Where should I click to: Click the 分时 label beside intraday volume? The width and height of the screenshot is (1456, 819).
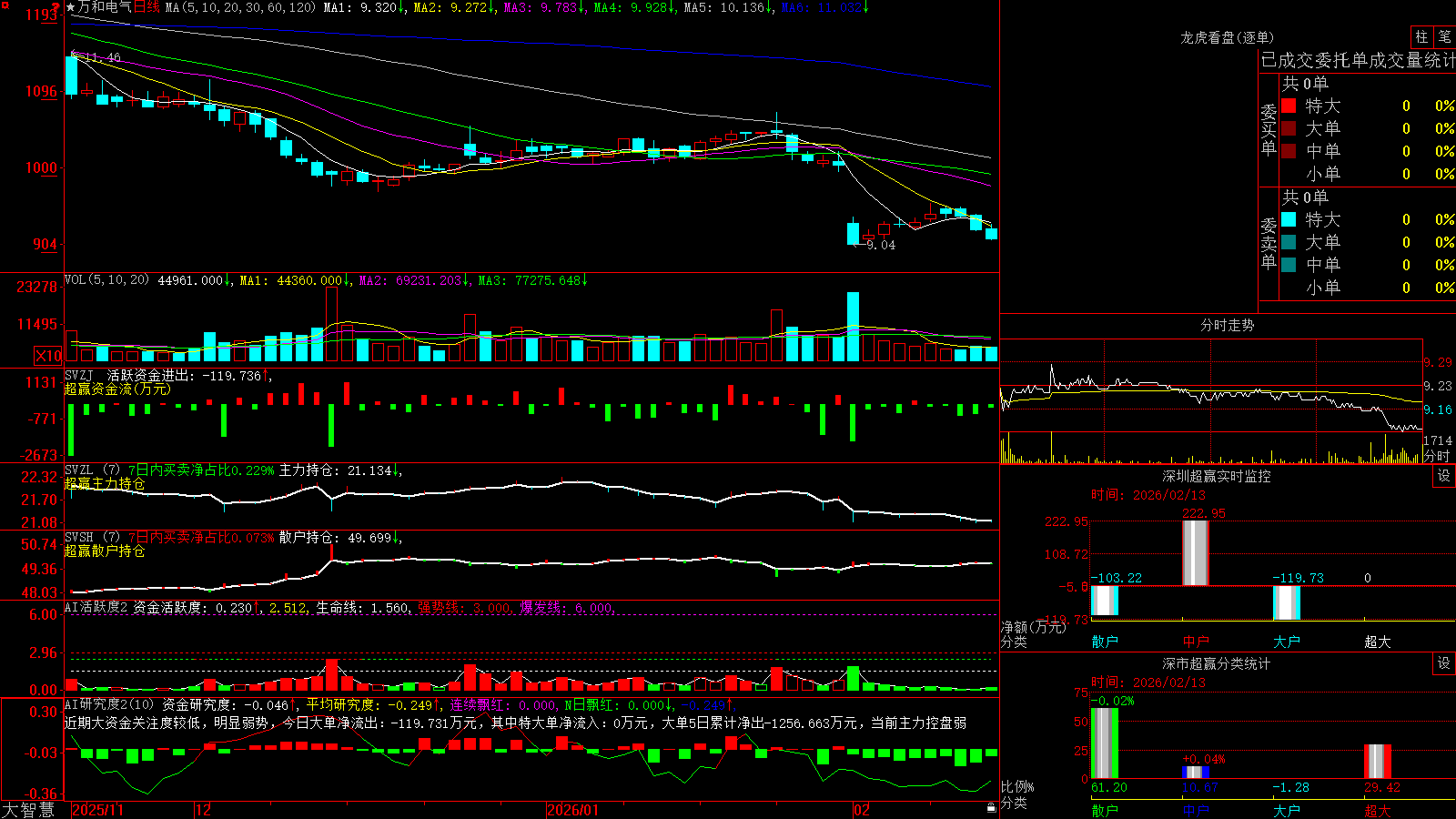pos(1438,456)
